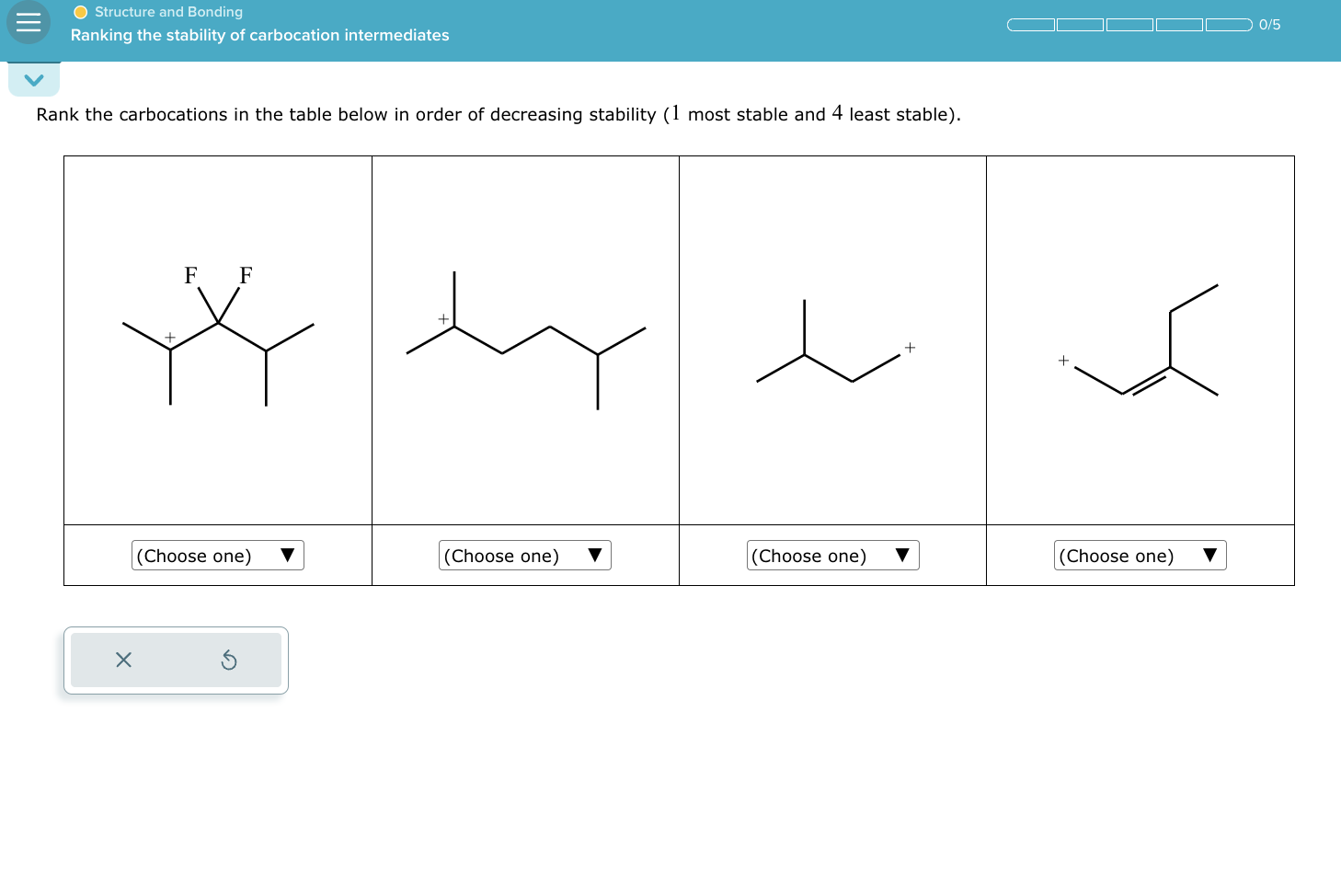Select the allylic carbocation drawing cell

pos(1140,339)
